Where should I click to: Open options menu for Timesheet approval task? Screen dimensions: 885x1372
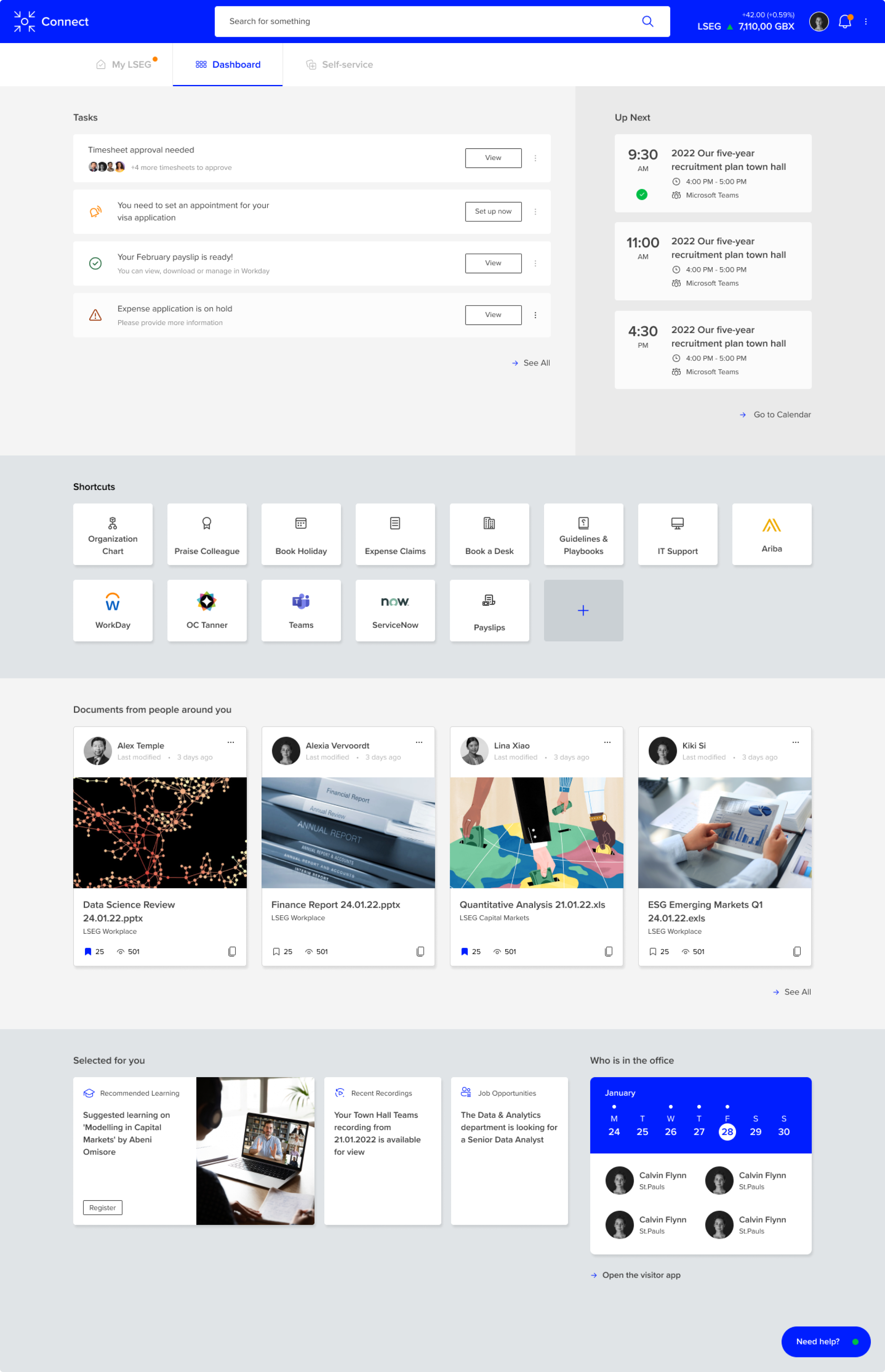pos(535,158)
